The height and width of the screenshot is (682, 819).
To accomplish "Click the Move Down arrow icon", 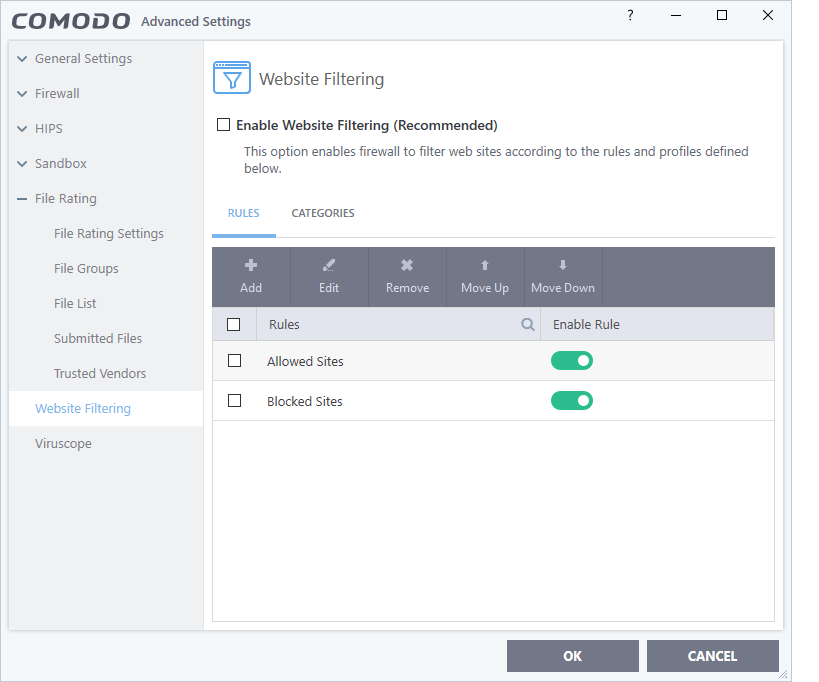I will click(563, 266).
